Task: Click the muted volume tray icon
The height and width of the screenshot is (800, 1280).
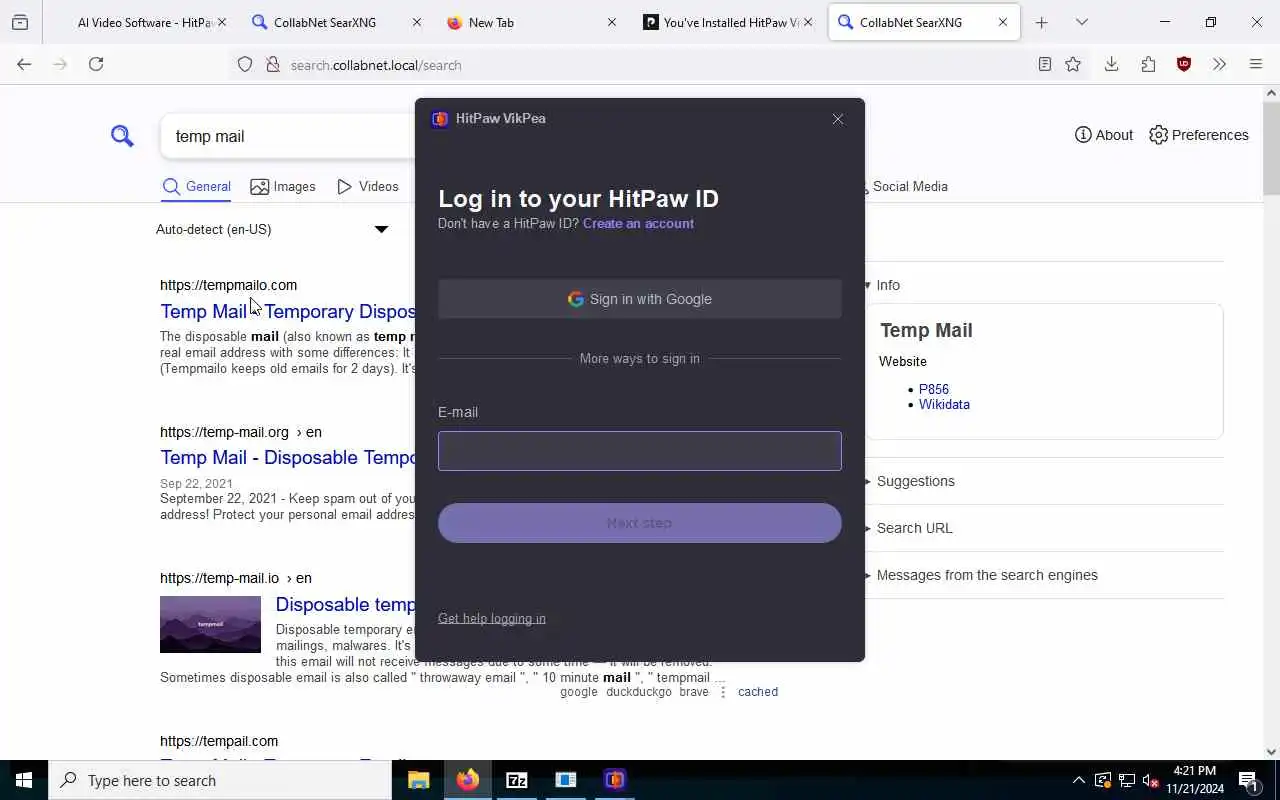Action: (x=1151, y=780)
